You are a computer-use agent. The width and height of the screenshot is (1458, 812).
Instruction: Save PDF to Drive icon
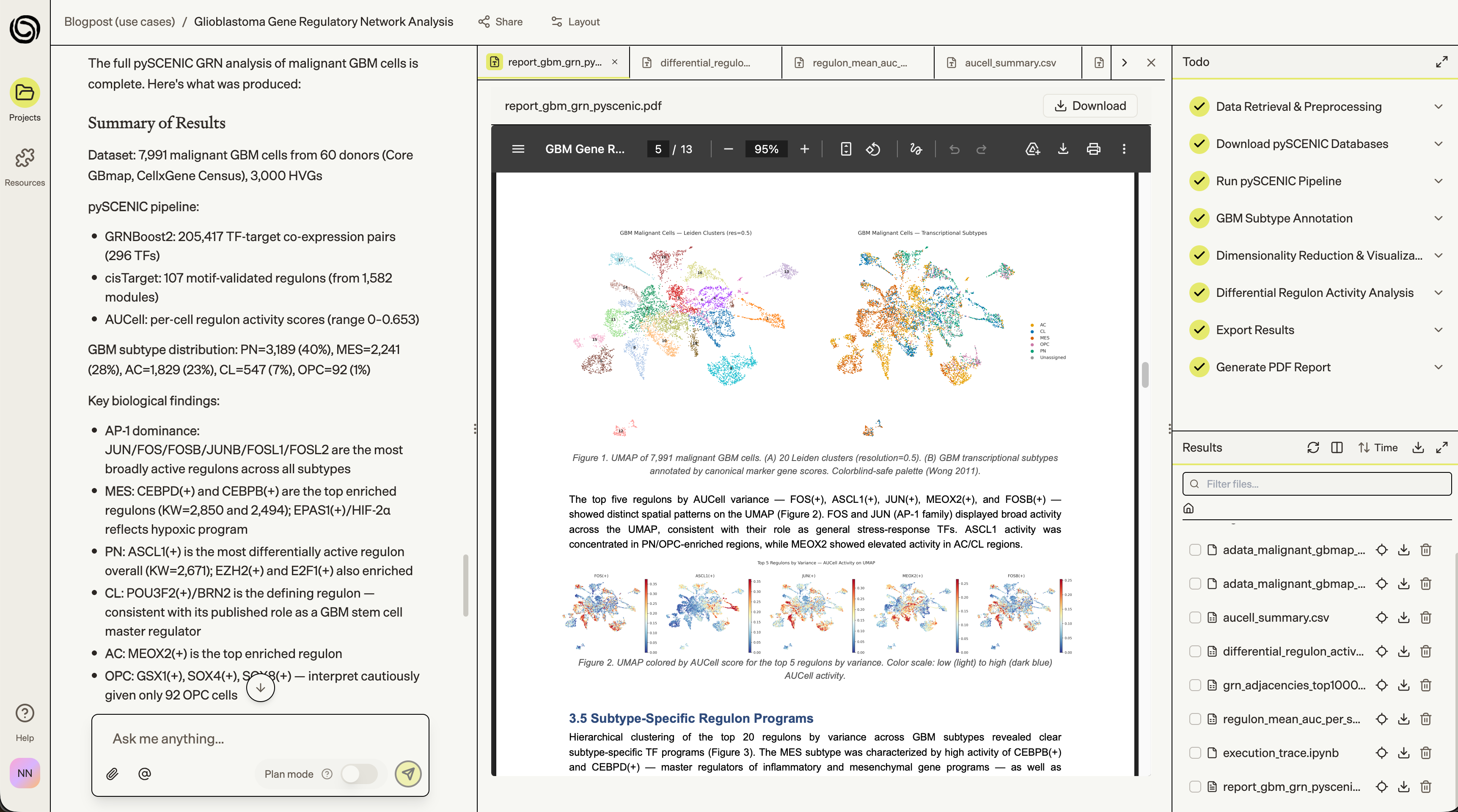point(1032,149)
